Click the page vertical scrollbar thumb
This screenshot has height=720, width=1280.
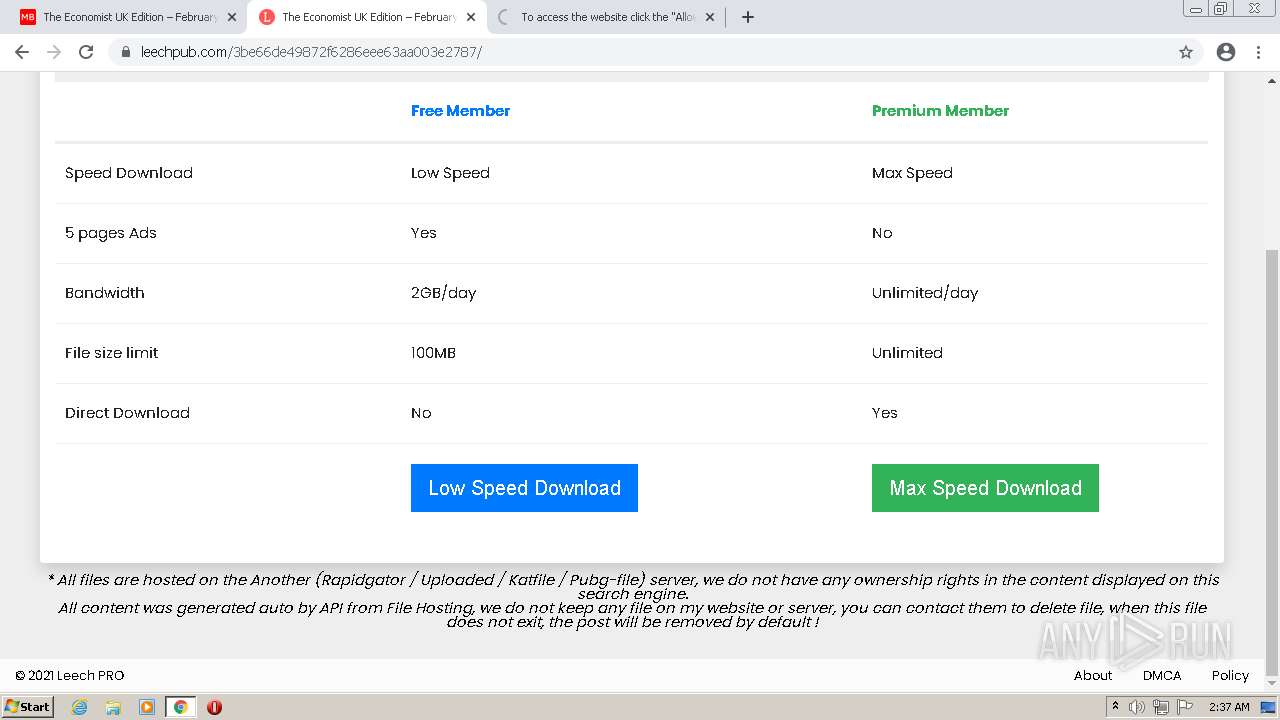1272,463
